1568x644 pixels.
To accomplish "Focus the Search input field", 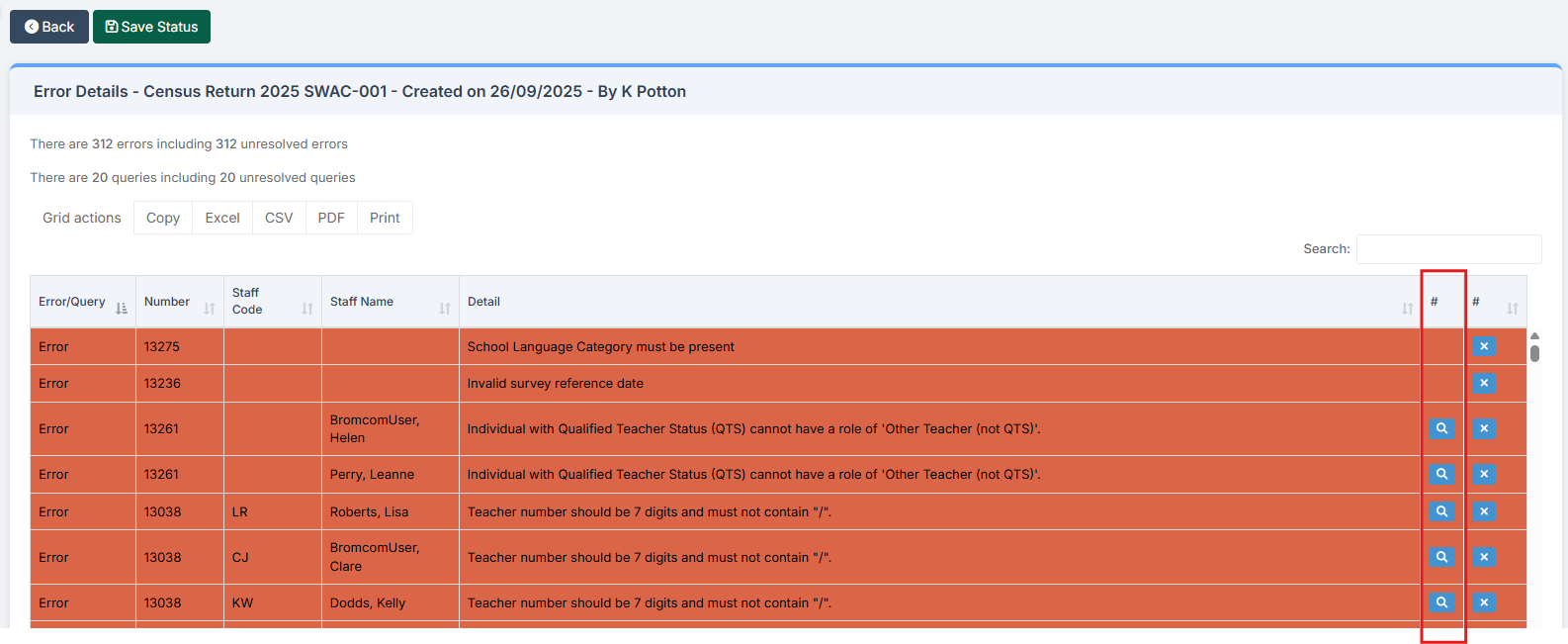I will [1448, 249].
